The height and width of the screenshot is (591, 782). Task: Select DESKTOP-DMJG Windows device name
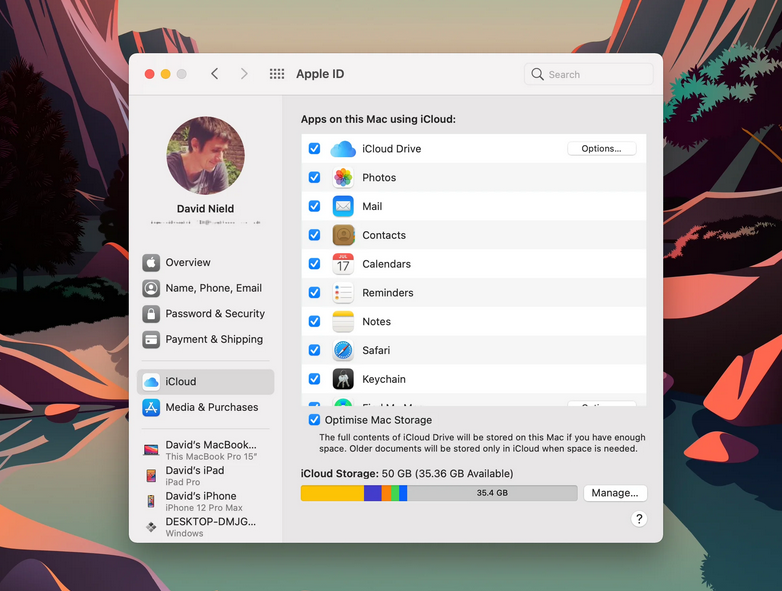click(210, 522)
